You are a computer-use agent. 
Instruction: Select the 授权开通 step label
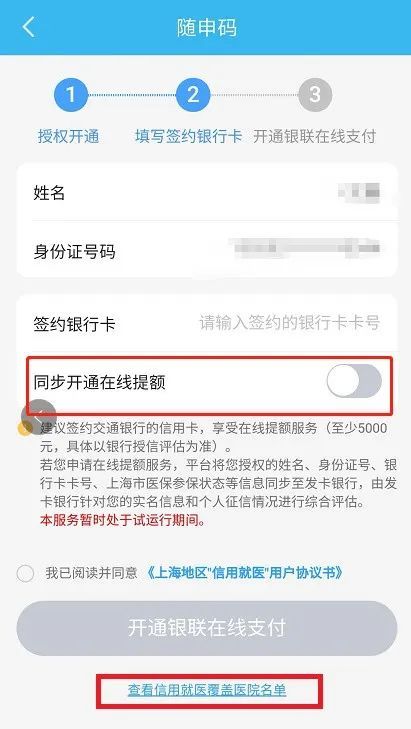[69, 137]
